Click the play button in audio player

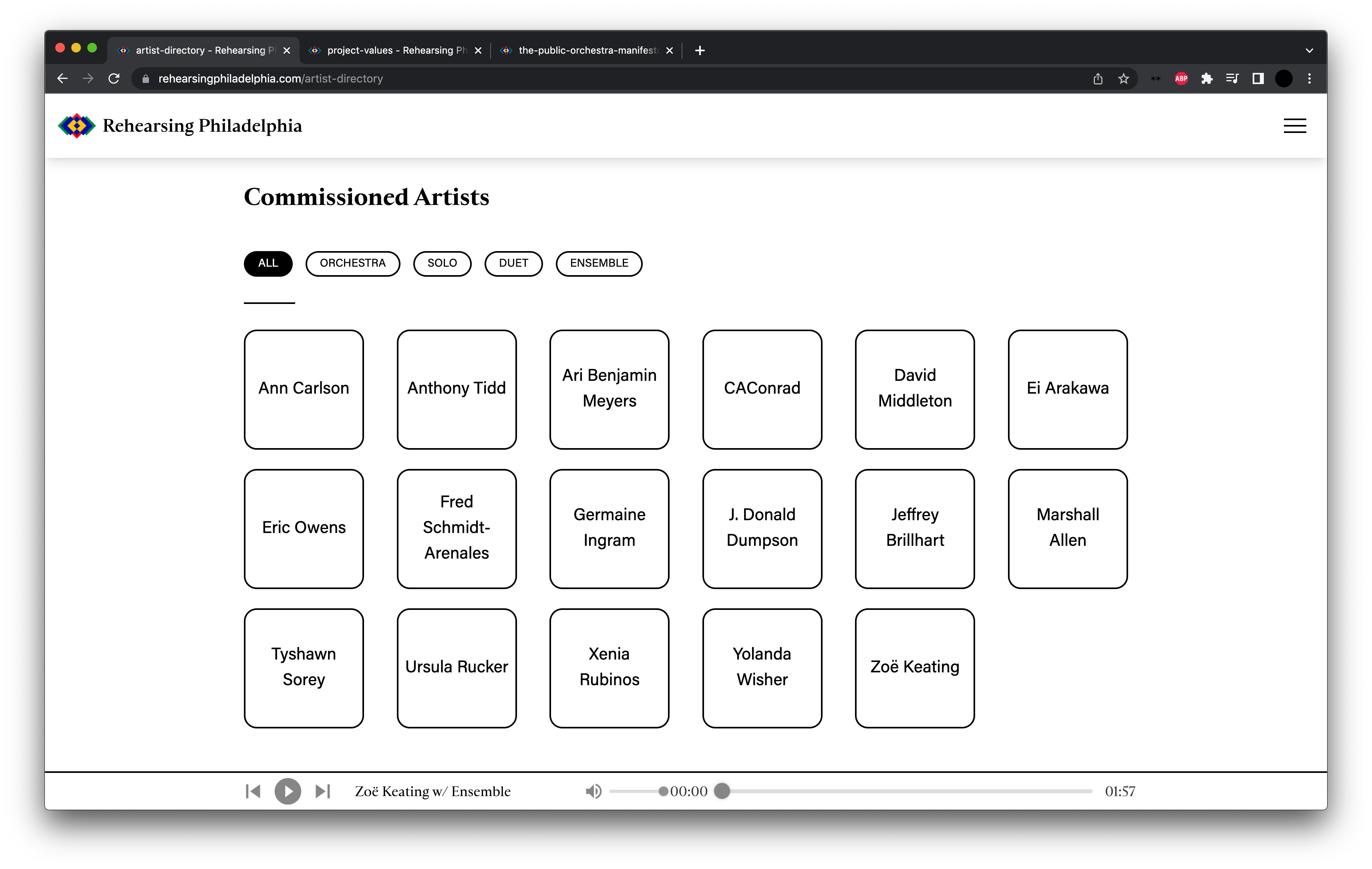coord(288,791)
